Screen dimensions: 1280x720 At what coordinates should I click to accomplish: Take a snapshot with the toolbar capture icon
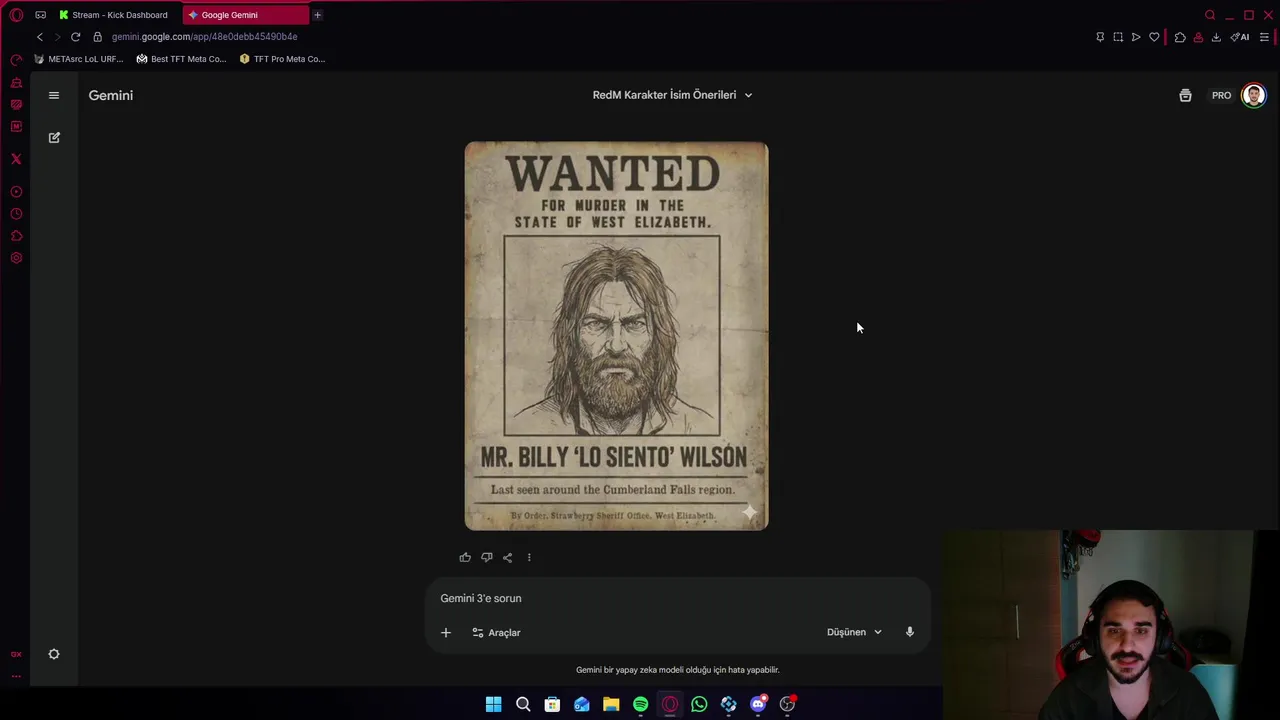coord(1118,37)
